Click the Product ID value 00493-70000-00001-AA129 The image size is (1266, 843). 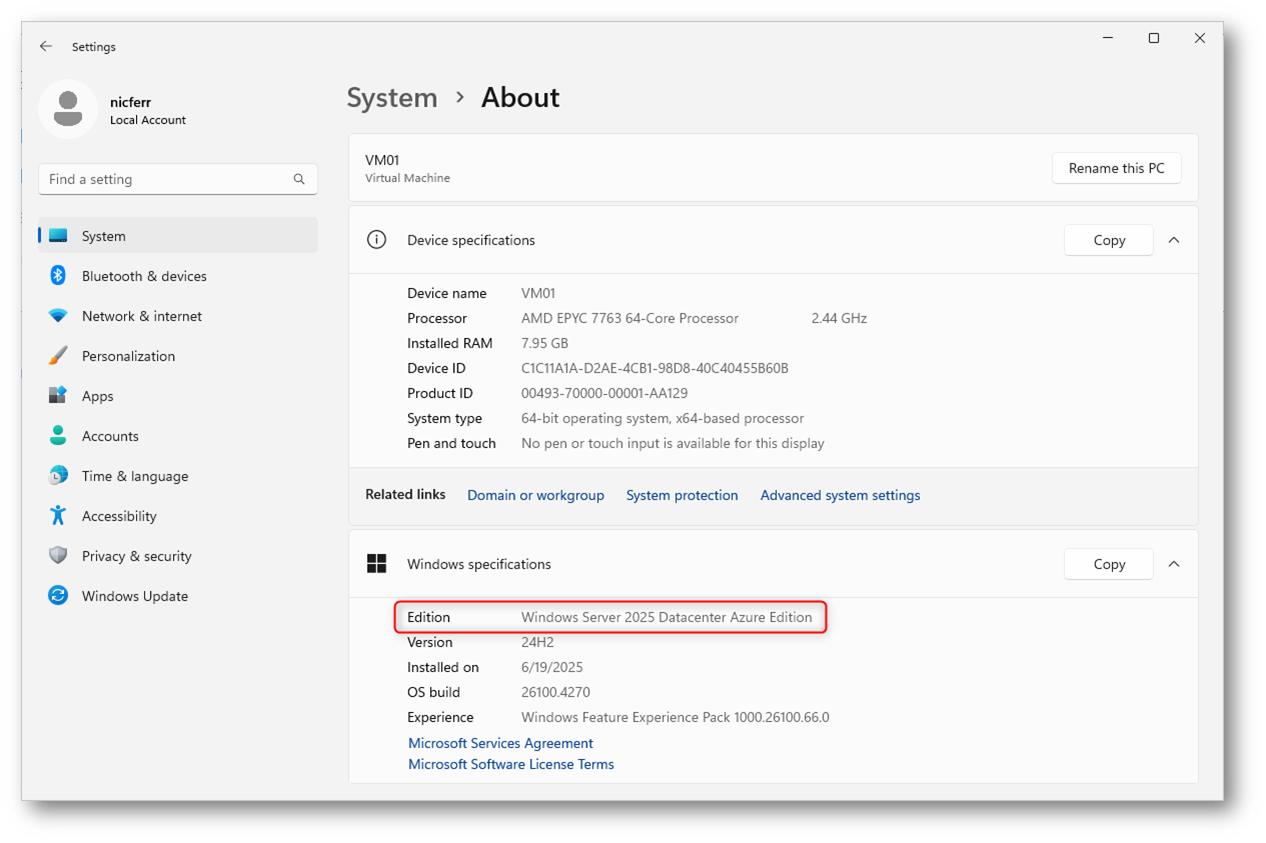604,393
